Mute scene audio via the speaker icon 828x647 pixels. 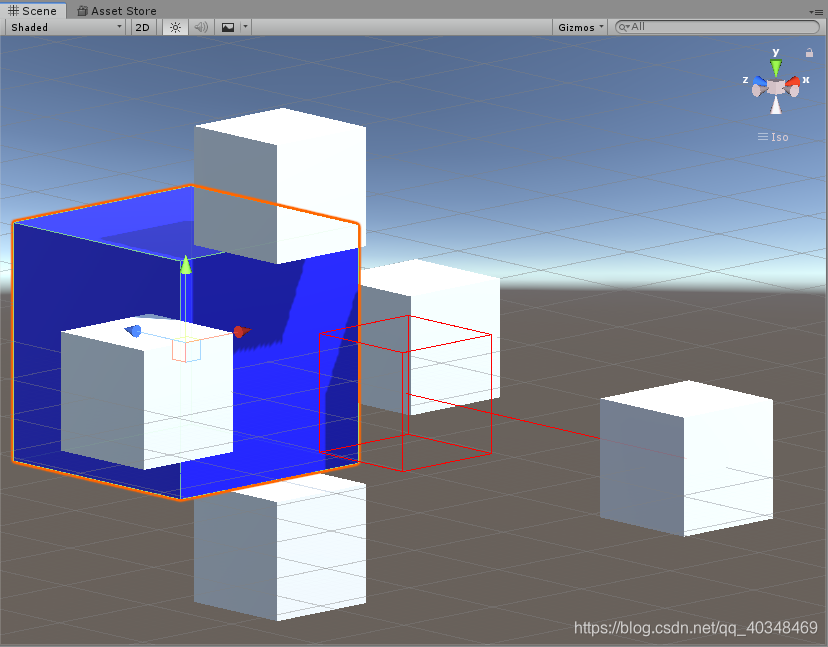(200, 27)
